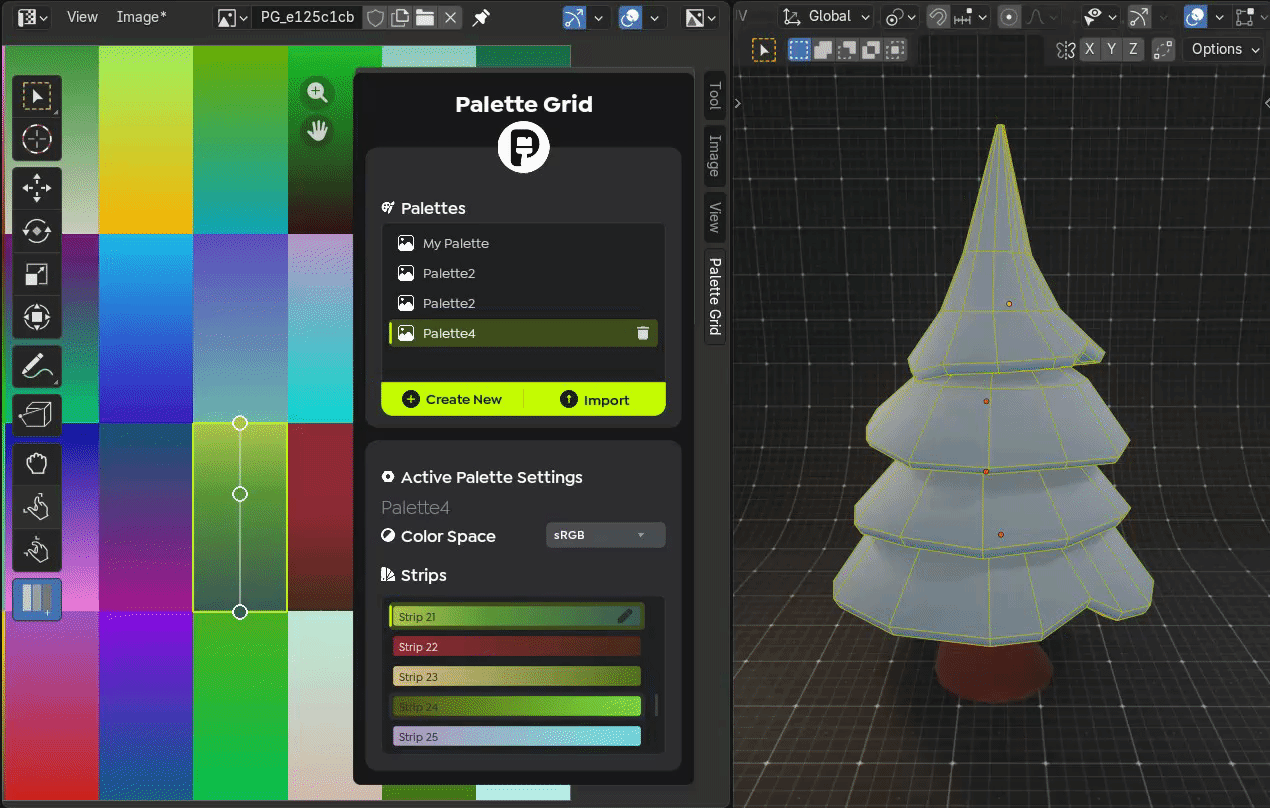Toggle the snapping magnet in the 3D viewport
The height and width of the screenshot is (808, 1270).
pos(938,17)
